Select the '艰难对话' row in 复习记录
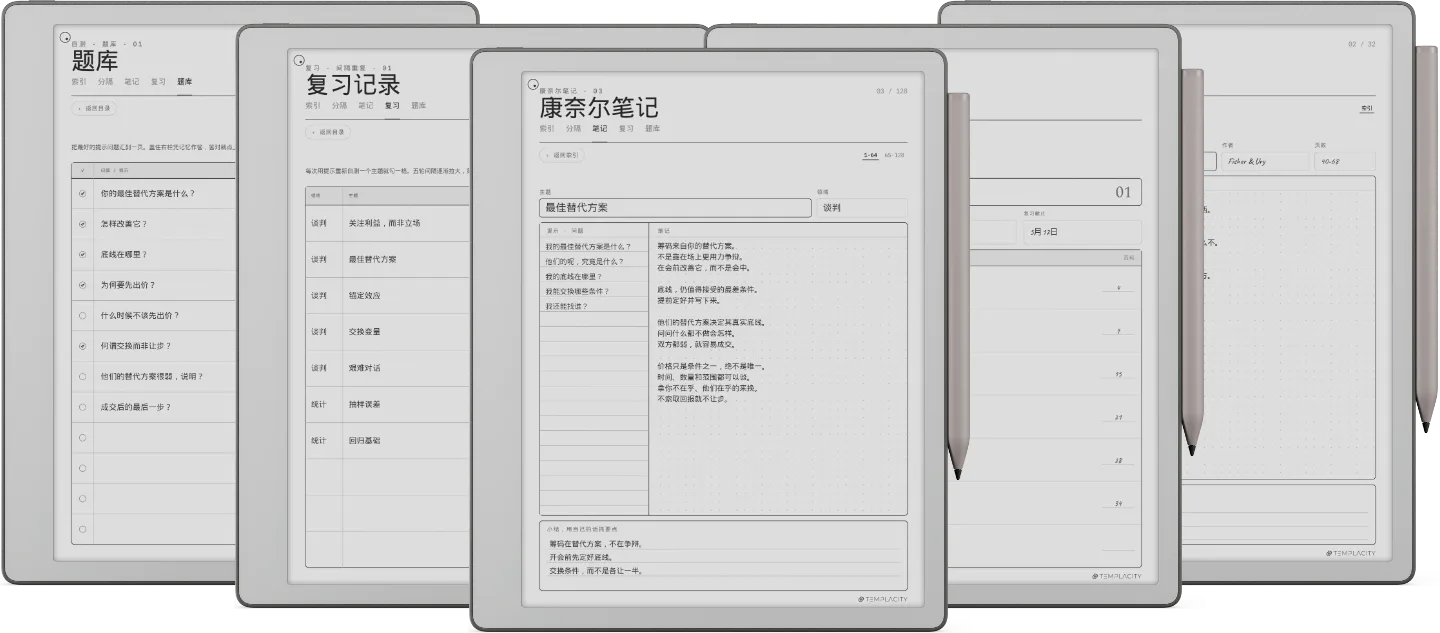Viewport: 1440px width, 633px height. pos(387,368)
